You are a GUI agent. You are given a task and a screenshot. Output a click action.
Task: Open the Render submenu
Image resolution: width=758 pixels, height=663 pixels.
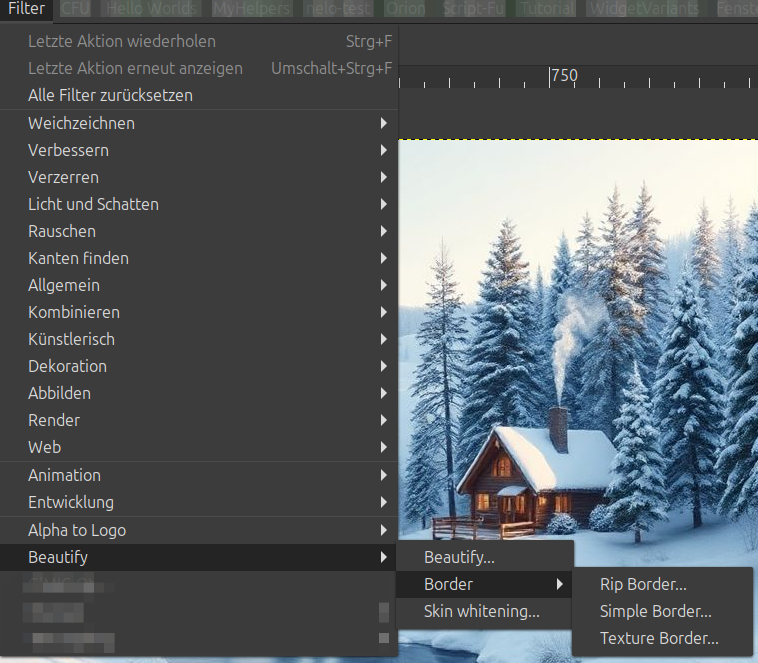pyautogui.click(x=54, y=420)
